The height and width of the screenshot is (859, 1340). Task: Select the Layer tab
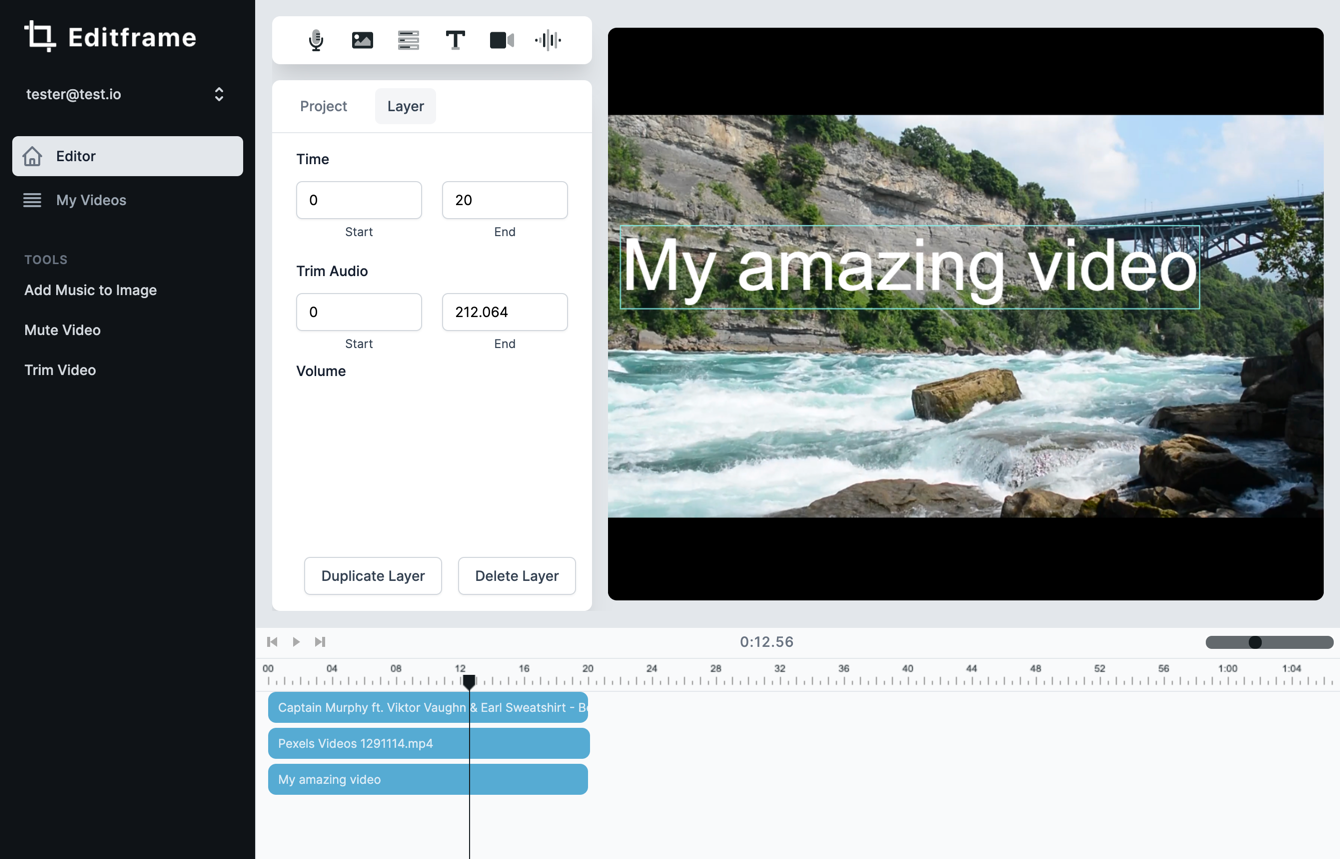click(x=406, y=106)
